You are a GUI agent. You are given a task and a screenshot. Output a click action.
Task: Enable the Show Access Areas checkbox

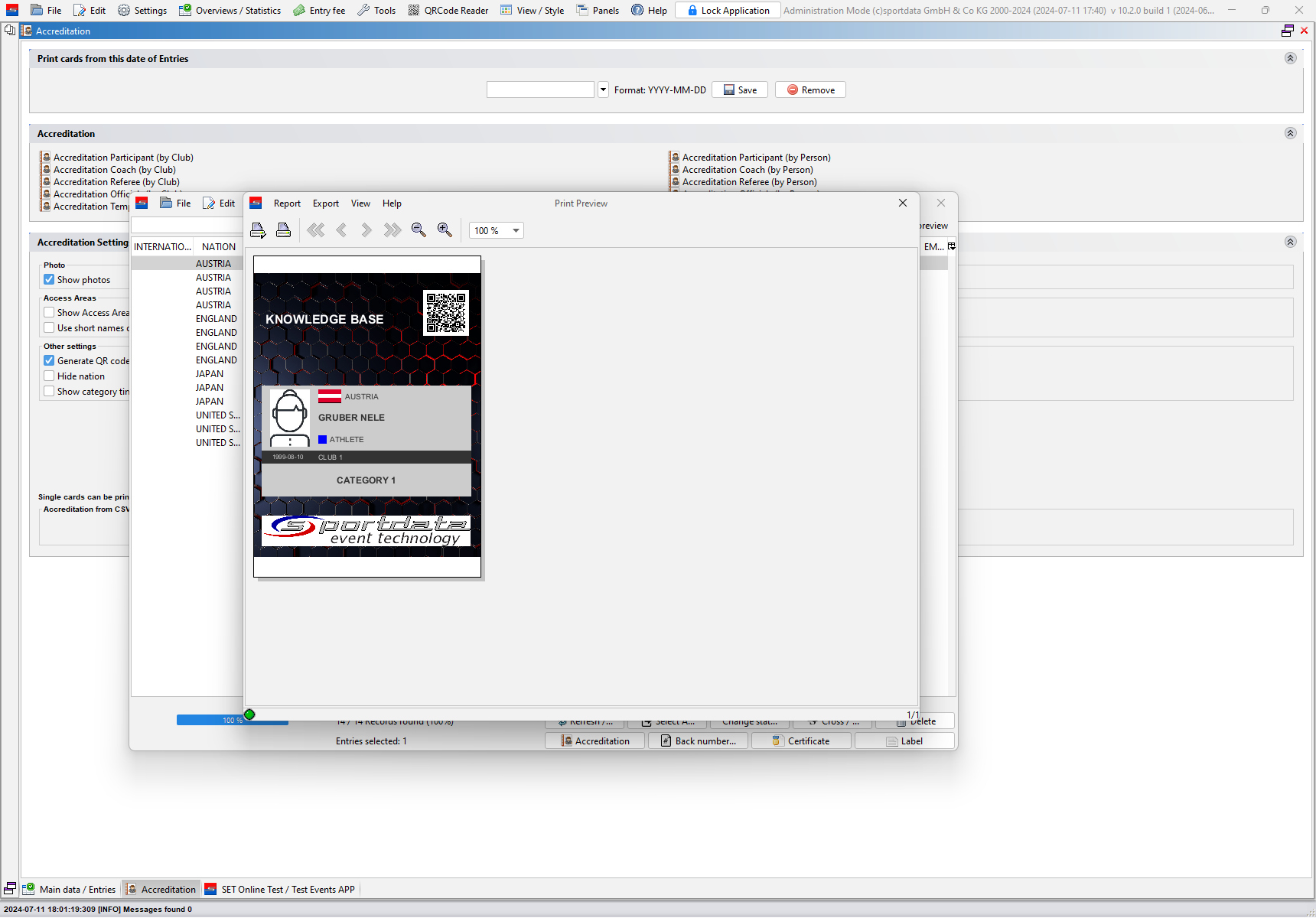(49, 313)
